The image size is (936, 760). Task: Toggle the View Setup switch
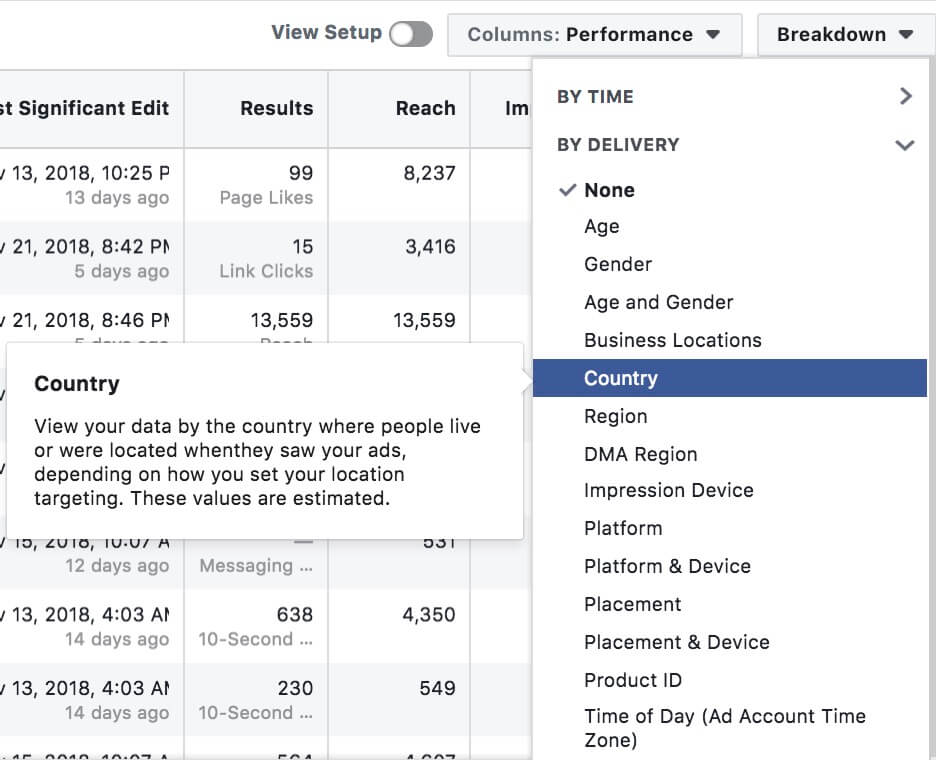411,33
